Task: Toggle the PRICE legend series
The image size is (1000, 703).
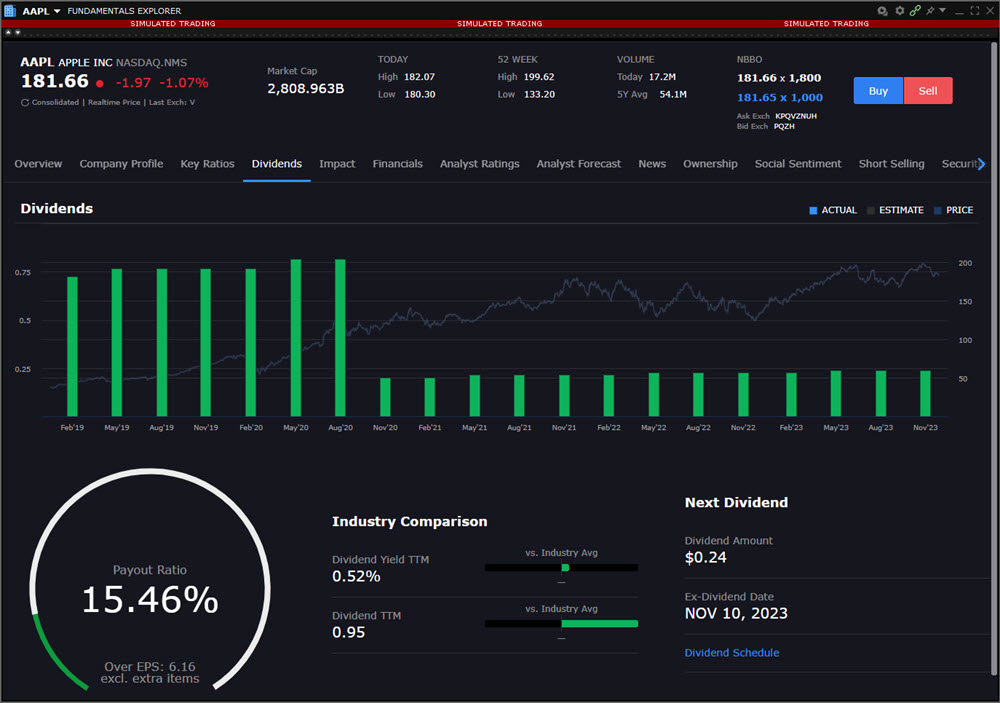Action: pyautogui.click(x=953, y=211)
